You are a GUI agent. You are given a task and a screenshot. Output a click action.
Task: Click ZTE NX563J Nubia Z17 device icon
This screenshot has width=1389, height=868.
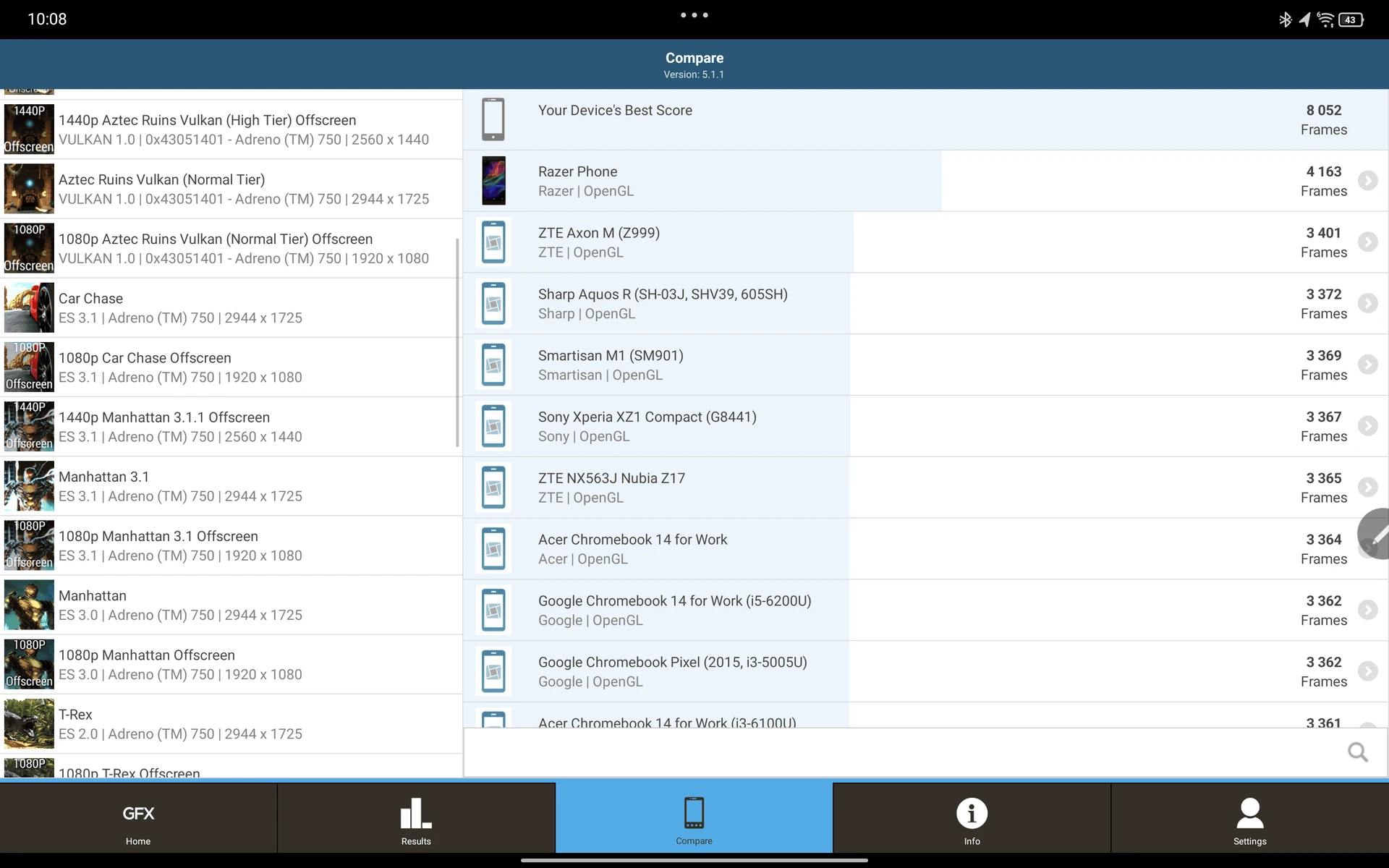coord(493,488)
